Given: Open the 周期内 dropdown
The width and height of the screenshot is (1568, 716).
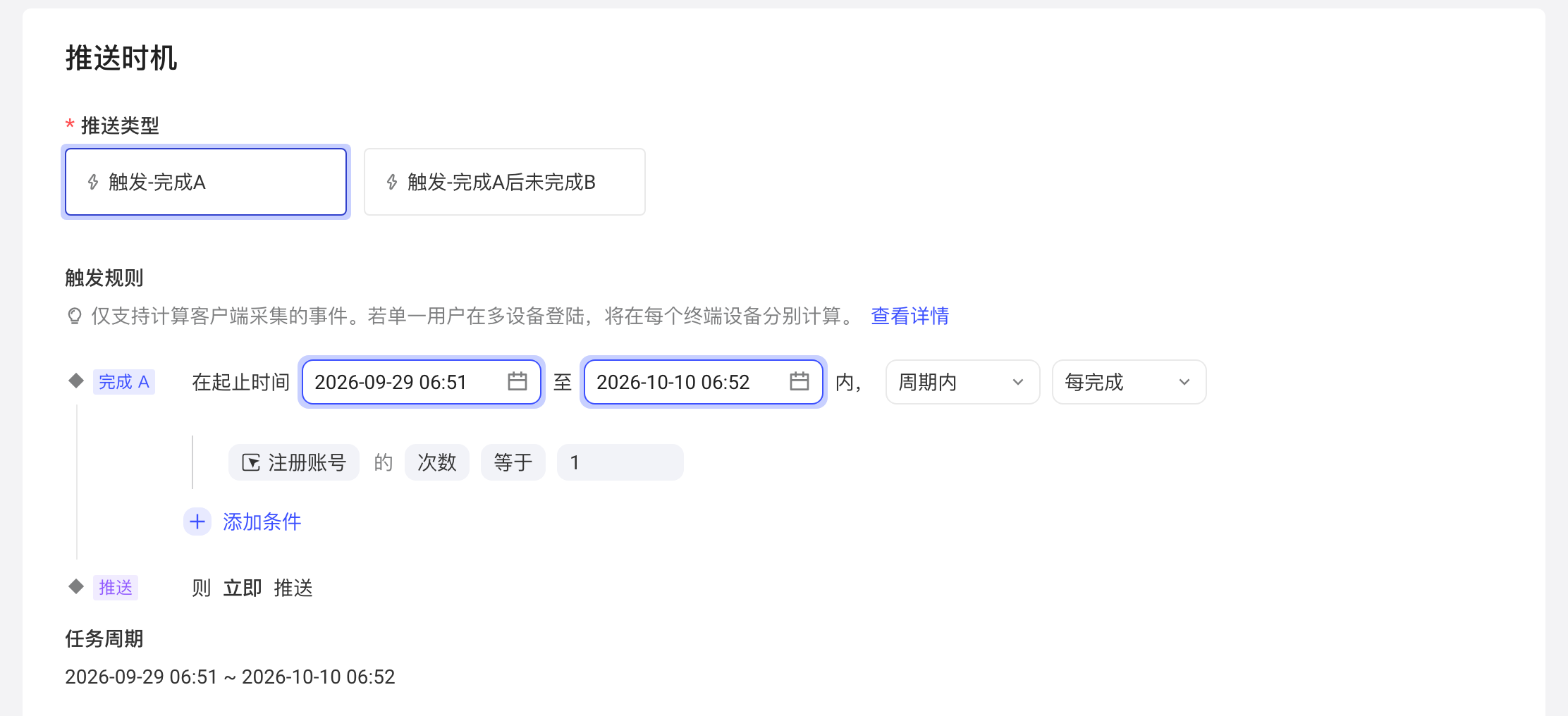Looking at the screenshot, I should click(962, 382).
